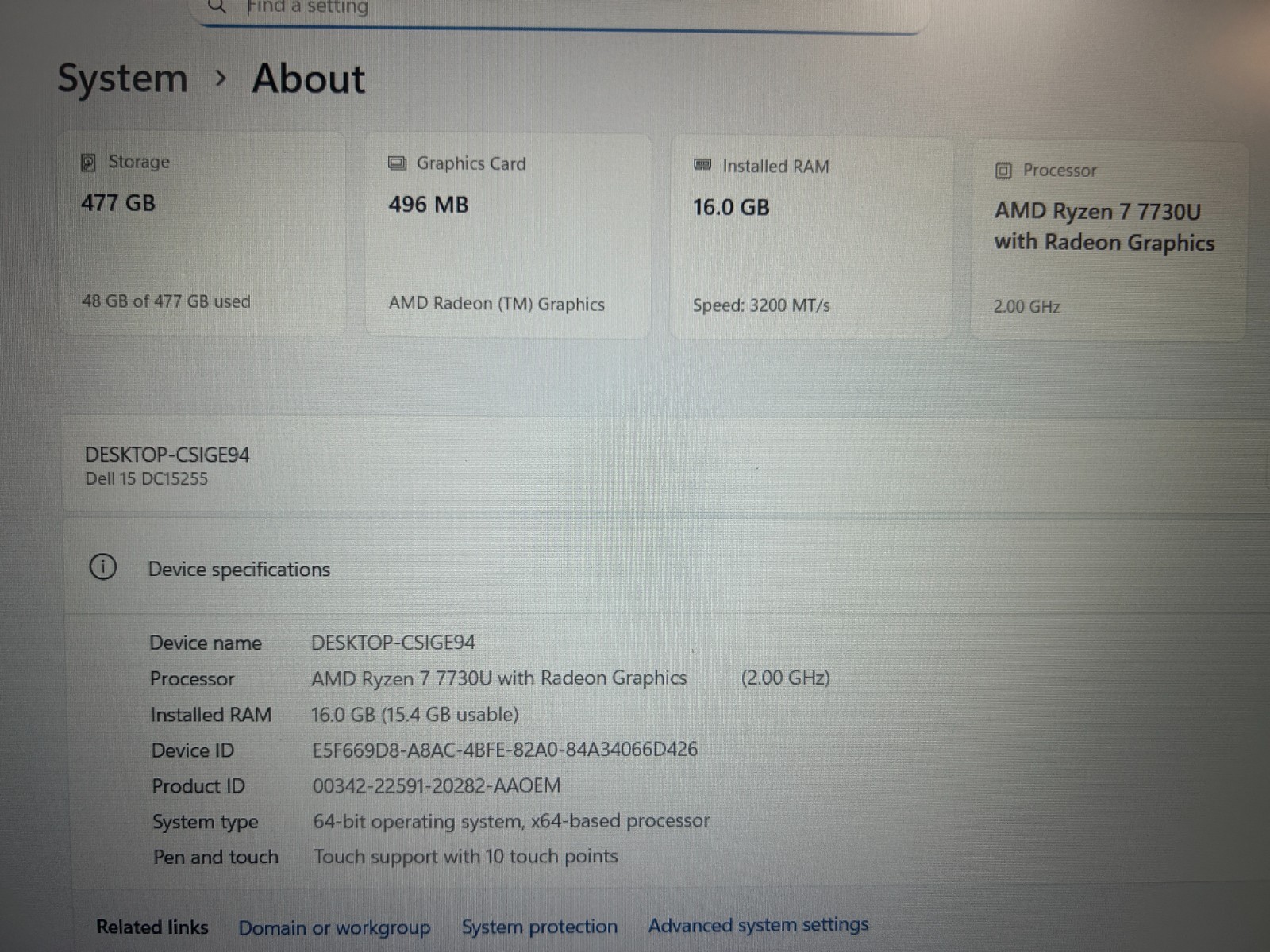Click the Graphics Card icon
The image size is (1270, 952).
click(397, 163)
